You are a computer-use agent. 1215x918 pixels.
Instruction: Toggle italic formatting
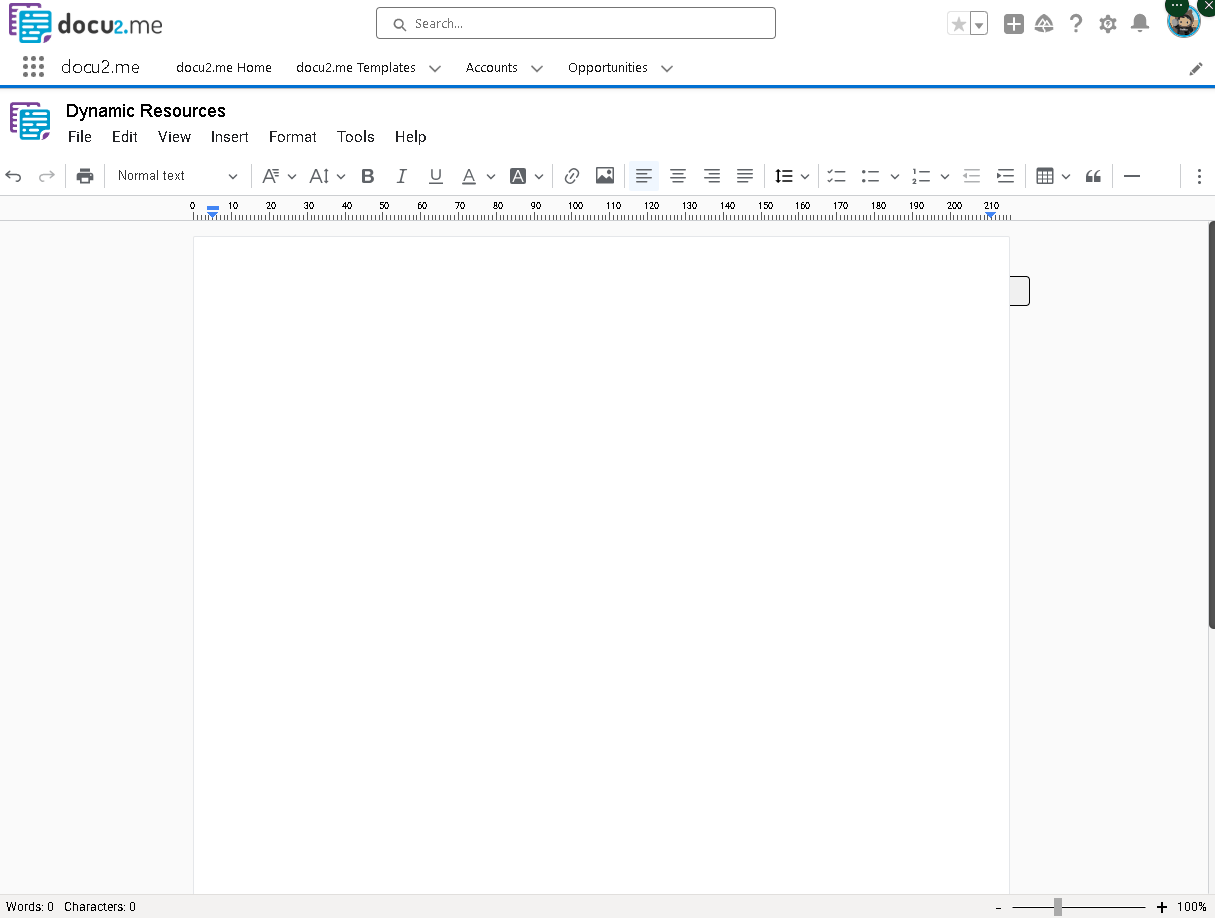(x=402, y=176)
